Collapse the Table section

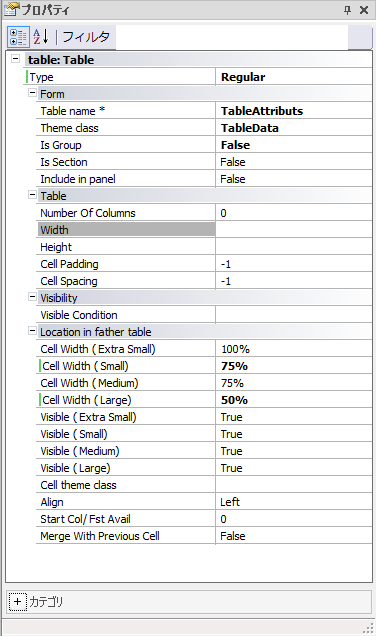32,195
